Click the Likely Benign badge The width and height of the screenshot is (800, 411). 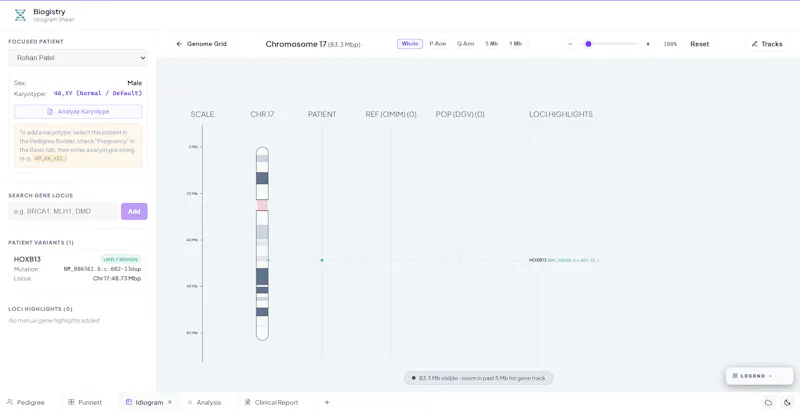pyautogui.click(x=121, y=259)
